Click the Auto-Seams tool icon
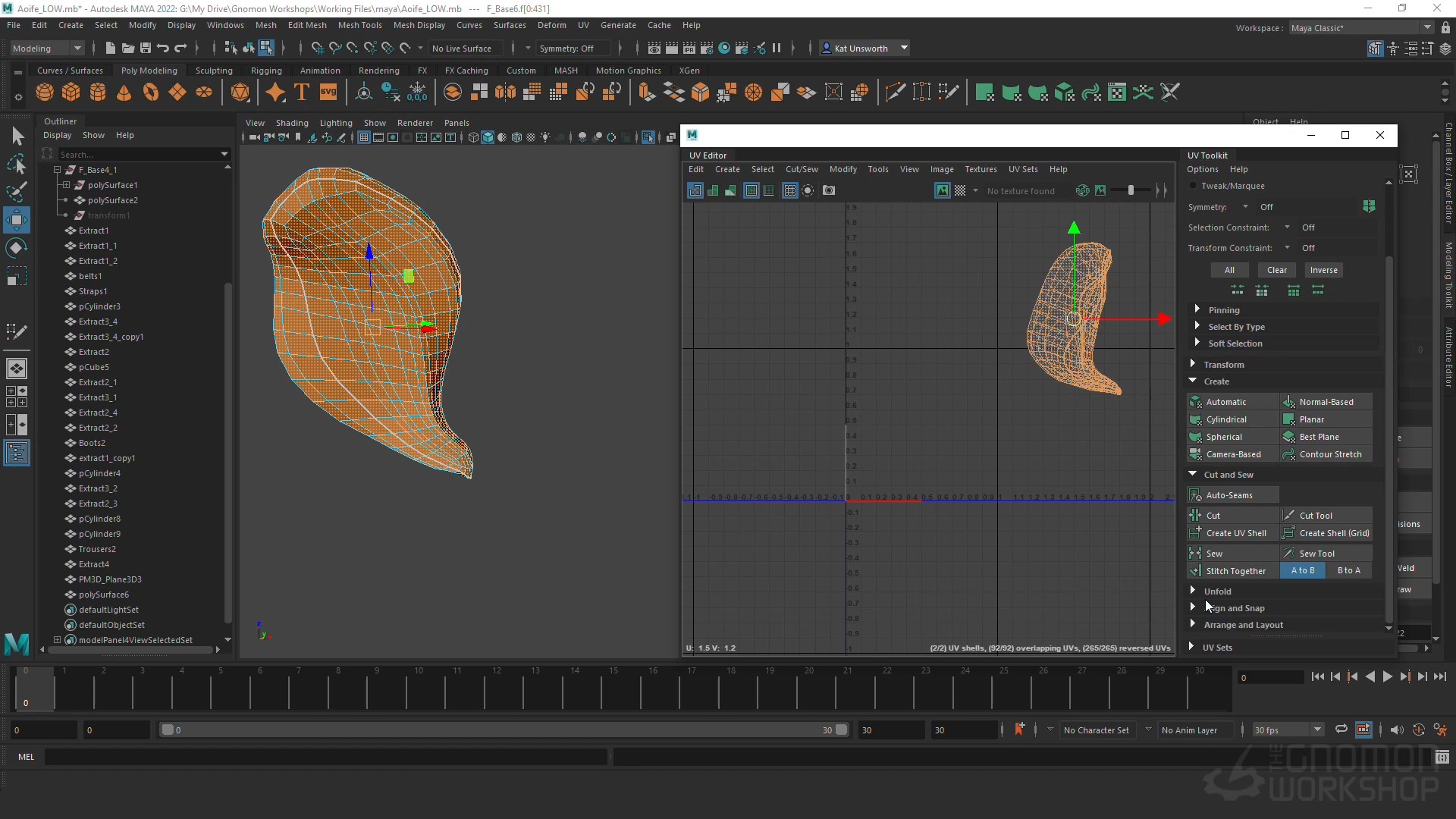The width and height of the screenshot is (1456, 819). [x=1196, y=495]
